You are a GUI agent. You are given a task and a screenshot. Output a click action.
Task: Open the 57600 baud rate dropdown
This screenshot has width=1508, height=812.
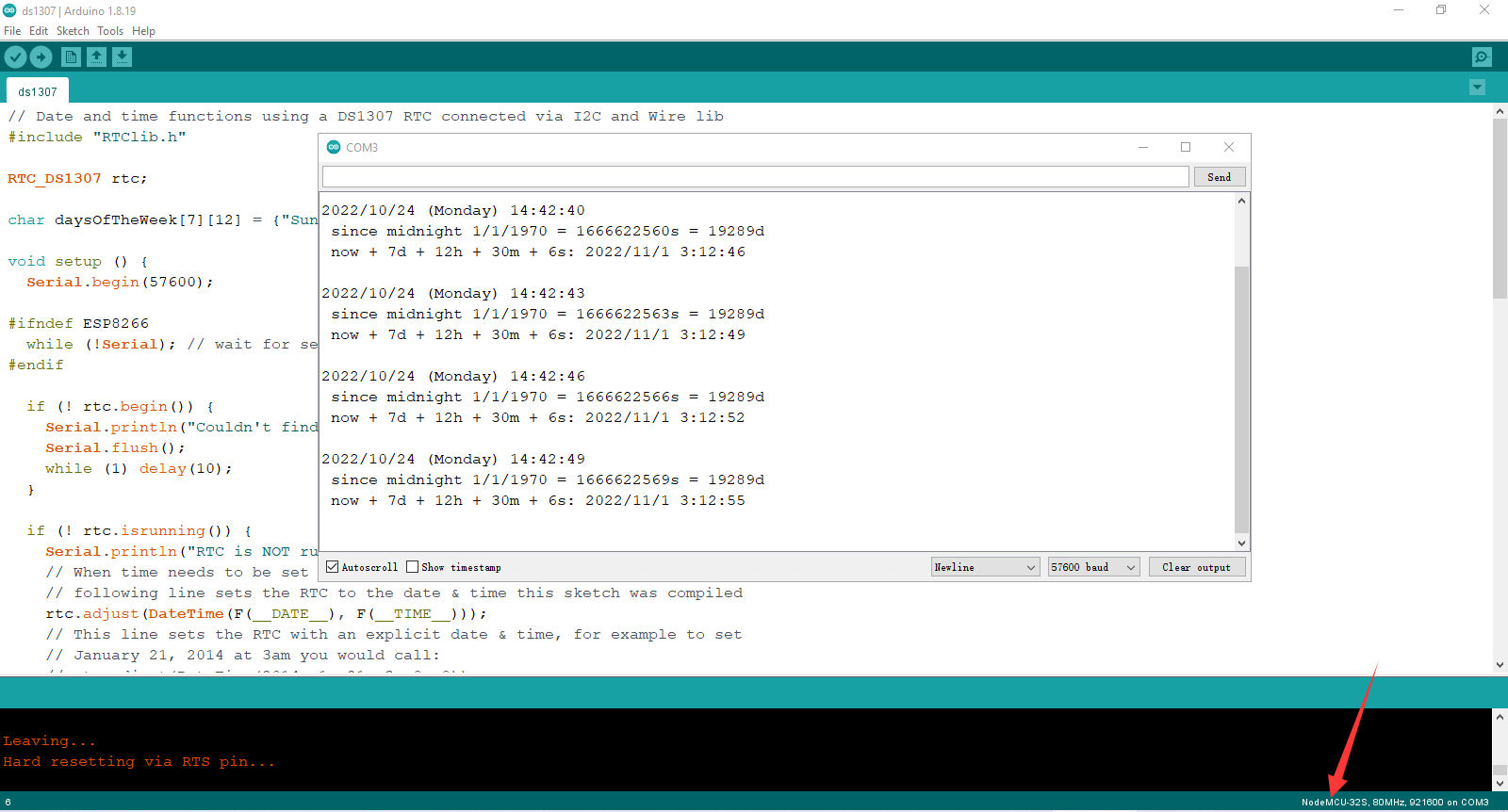click(x=1093, y=567)
